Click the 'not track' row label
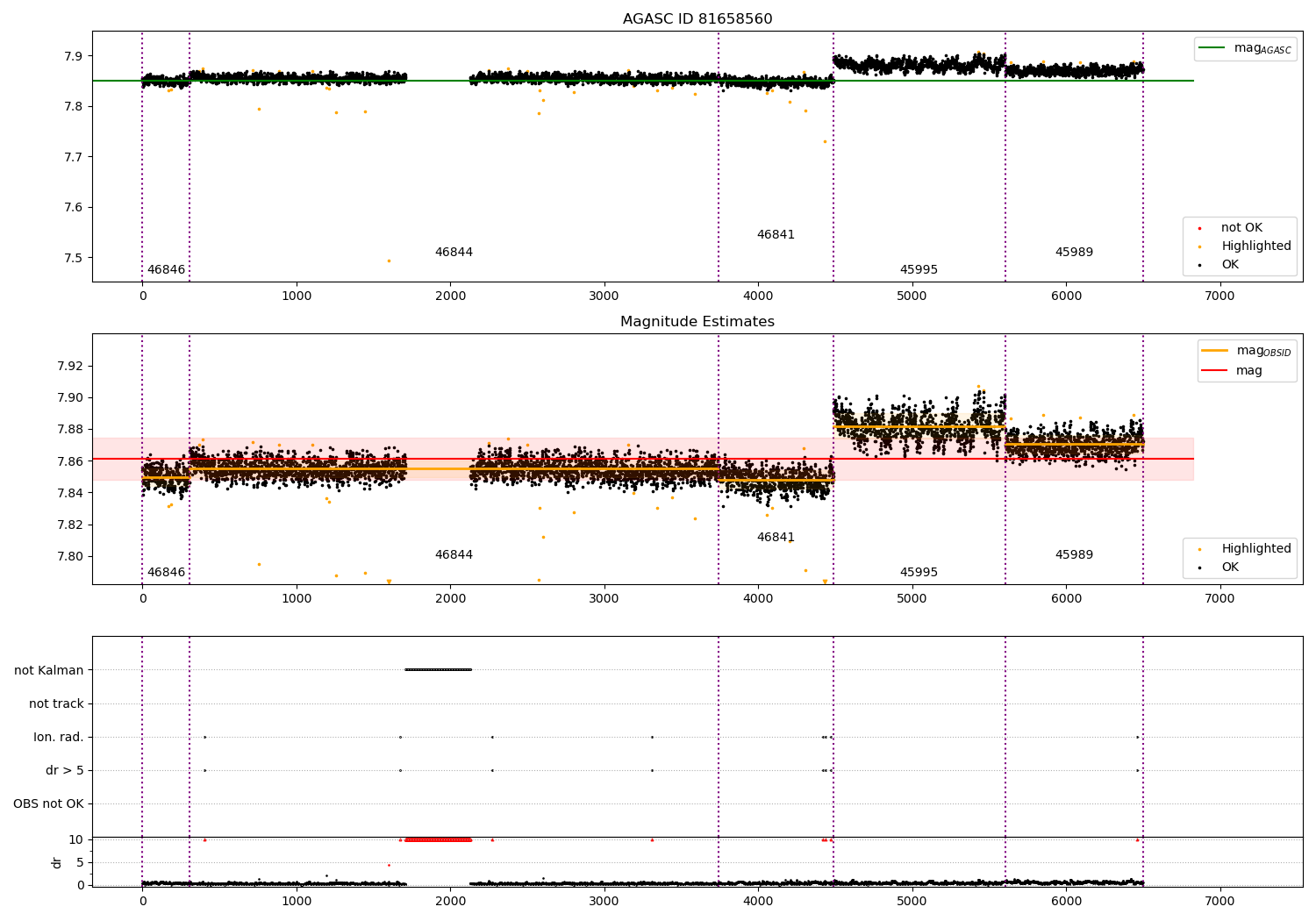This screenshot has width=1316, height=921. pyautogui.click(x=56, y=704)
